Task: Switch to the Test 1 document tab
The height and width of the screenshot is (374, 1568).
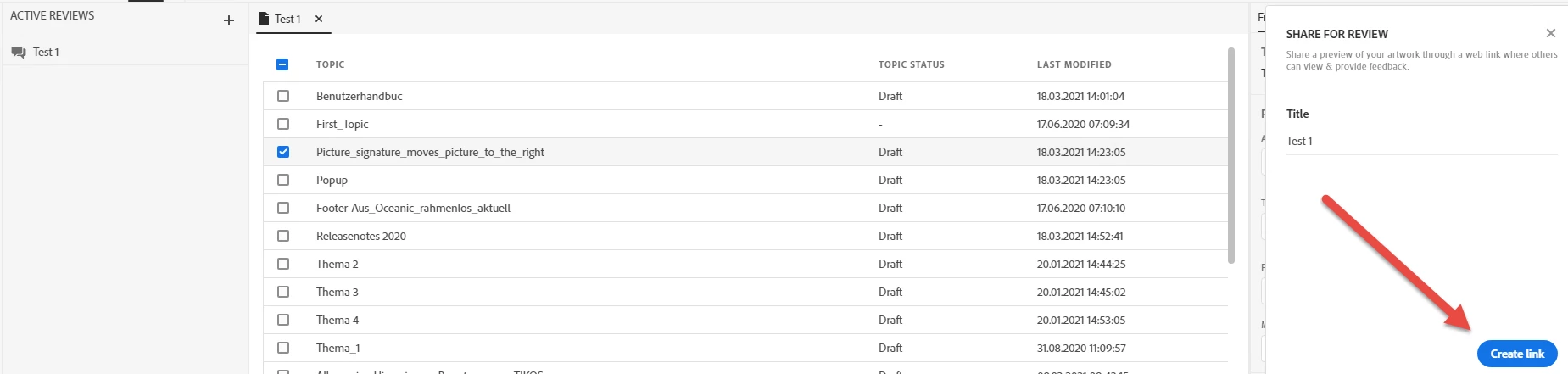Action: point(287,19)
